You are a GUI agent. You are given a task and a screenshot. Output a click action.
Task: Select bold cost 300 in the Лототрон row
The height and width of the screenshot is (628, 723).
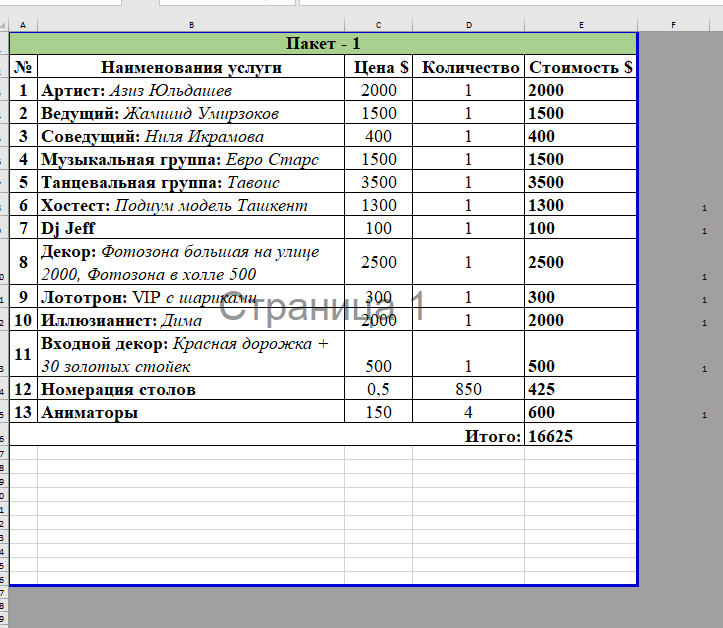[581, 296]
